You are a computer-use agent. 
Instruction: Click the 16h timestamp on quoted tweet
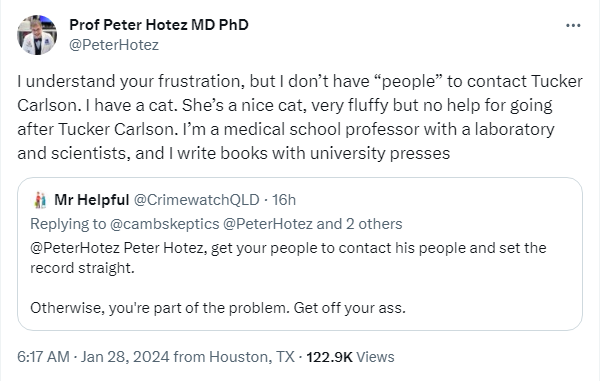pos(284,200)
